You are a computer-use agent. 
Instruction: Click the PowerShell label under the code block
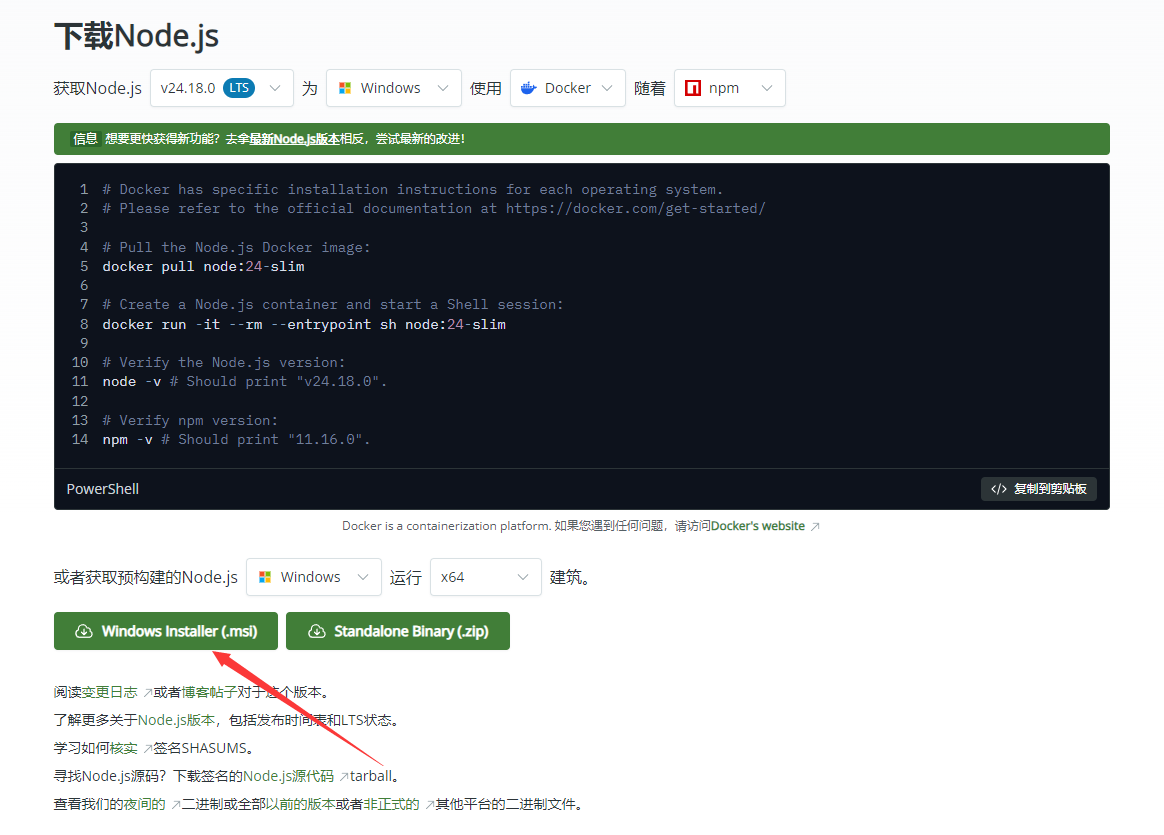click(102, 489)
